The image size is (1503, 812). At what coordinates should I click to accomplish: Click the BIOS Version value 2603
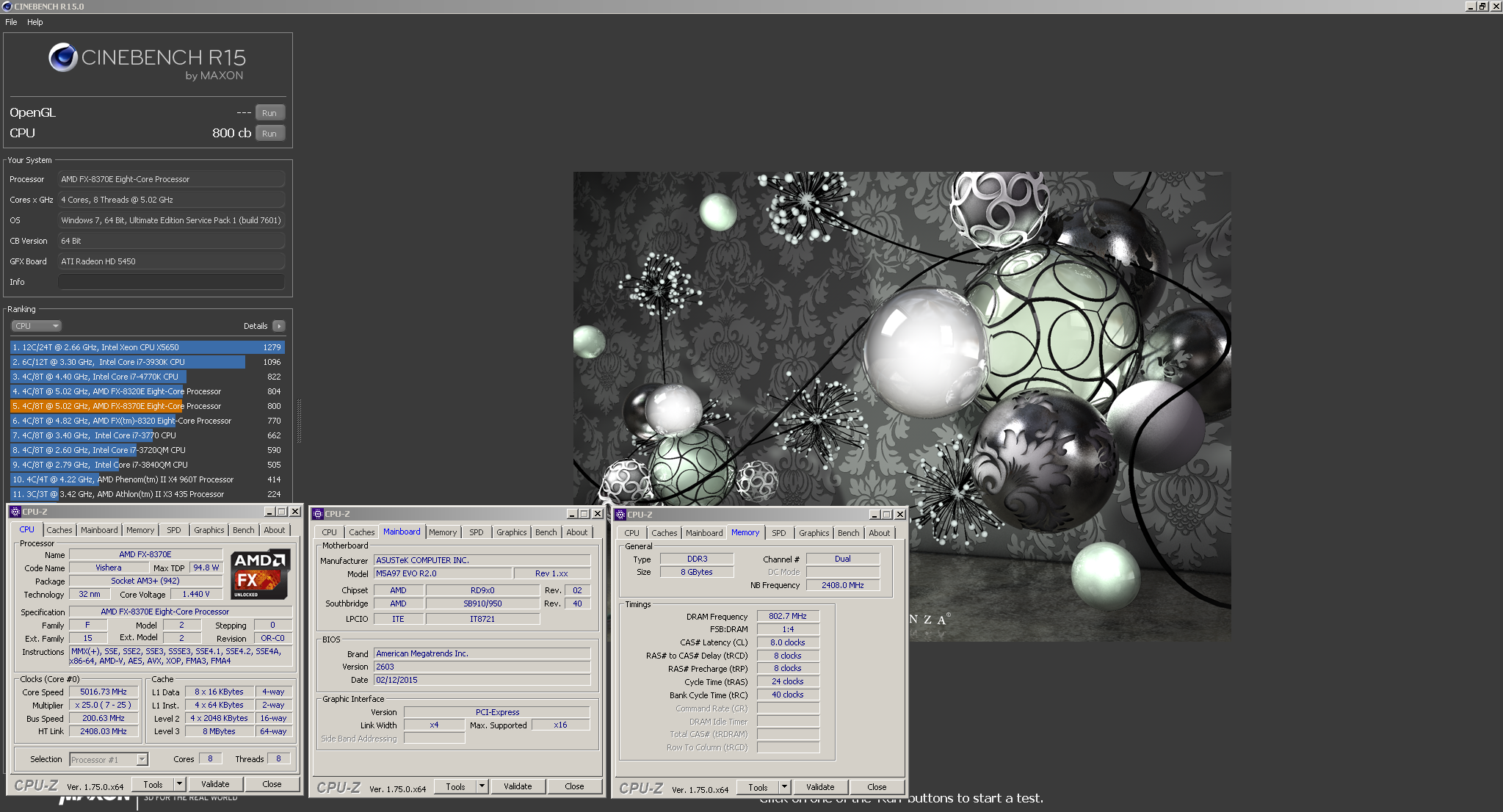click(x=482, y=667)
